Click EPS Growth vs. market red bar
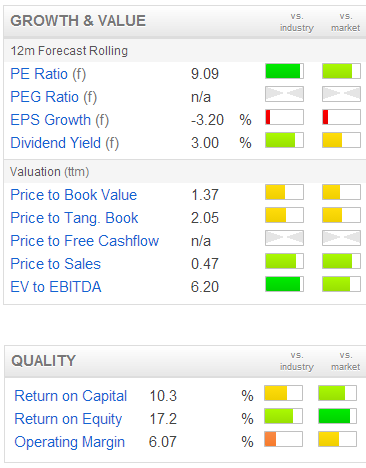366x468 pixels. 341,117
